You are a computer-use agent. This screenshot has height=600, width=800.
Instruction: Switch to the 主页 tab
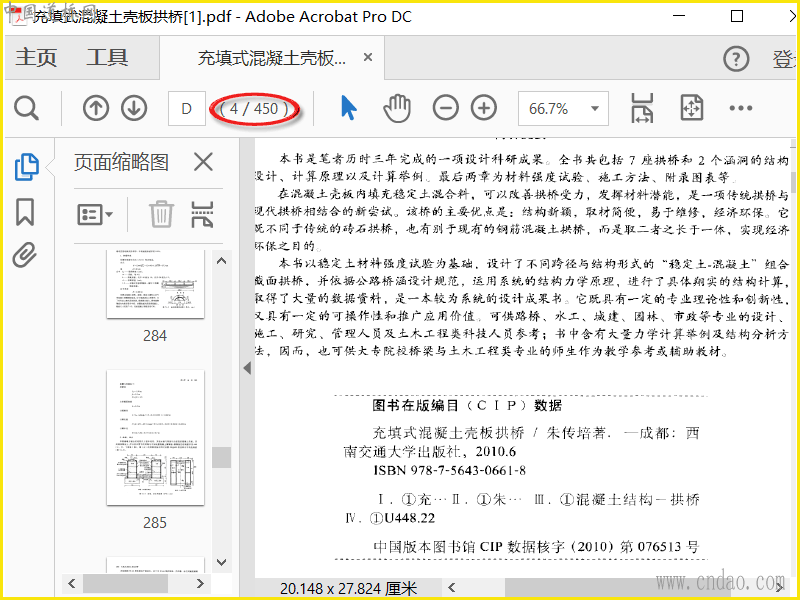point(36,58)
